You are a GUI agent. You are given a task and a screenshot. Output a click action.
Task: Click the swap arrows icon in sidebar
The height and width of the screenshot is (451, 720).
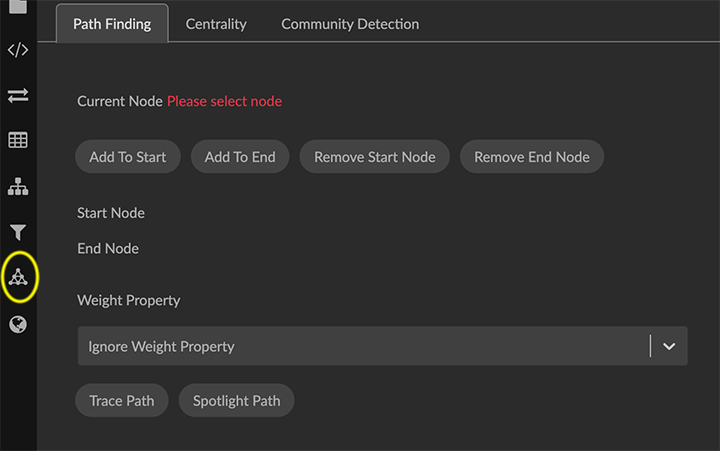18,95
